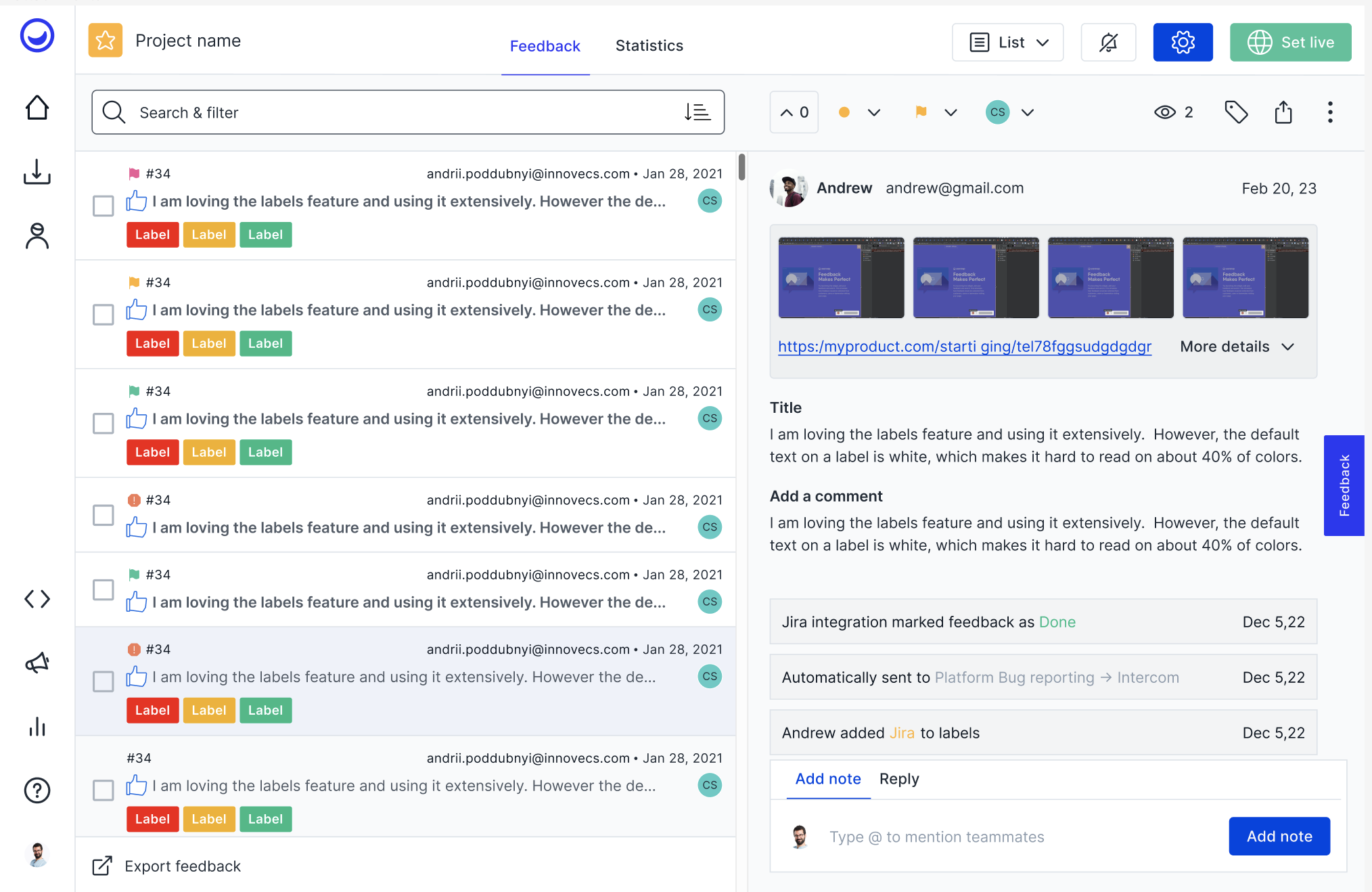The height and width of the screenshot is (892, 1372).
Task: Open the myproduct.com feedback URL link
Action: pos(964,347)
